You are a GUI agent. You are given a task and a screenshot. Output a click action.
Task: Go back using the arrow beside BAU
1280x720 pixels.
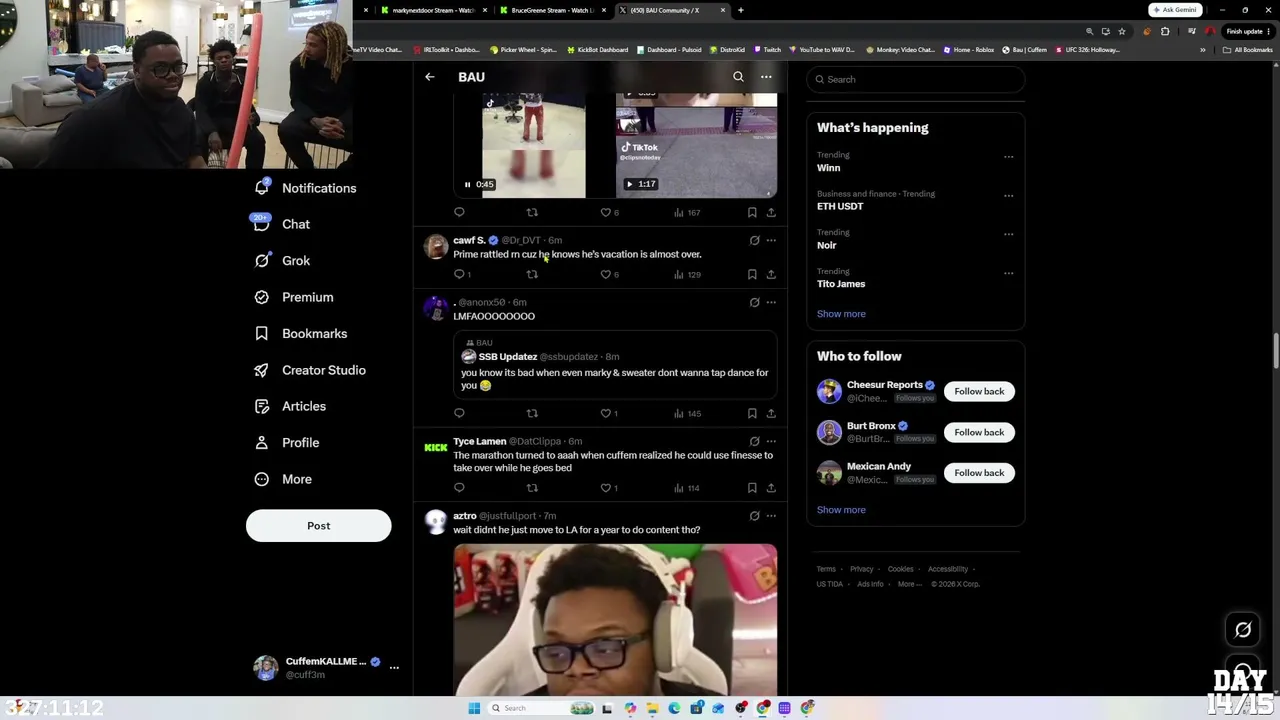pos(430,77)
